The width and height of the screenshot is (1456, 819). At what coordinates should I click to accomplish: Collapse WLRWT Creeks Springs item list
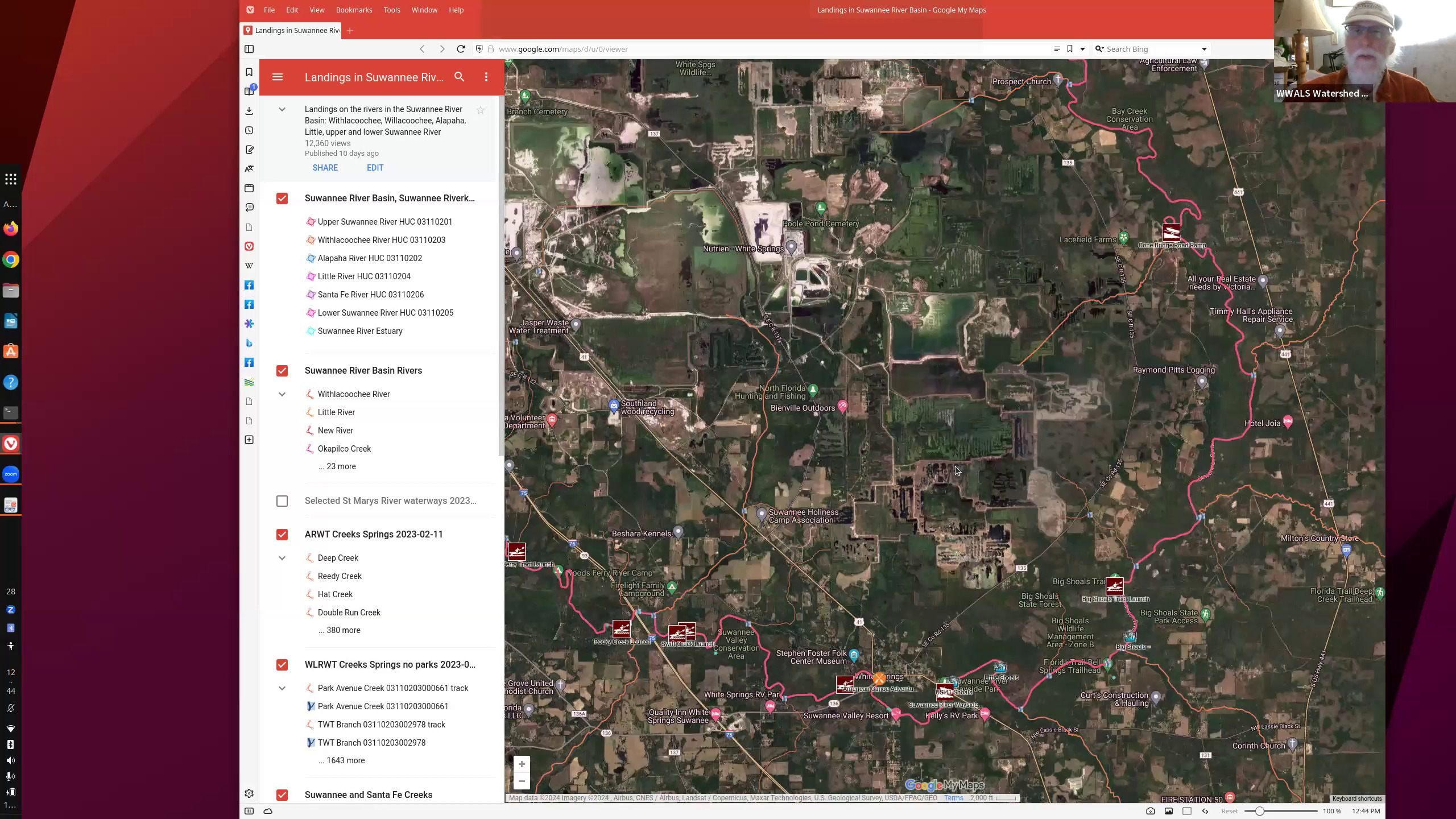pos(282,688)
